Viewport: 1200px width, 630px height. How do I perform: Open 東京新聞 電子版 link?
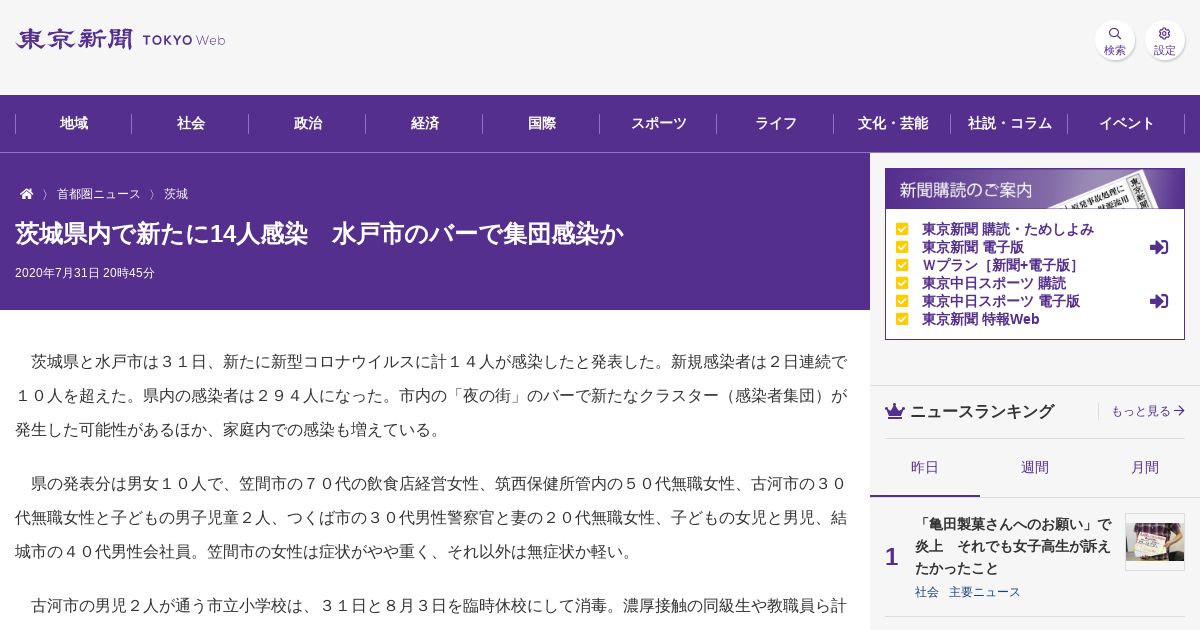(973, 247)
